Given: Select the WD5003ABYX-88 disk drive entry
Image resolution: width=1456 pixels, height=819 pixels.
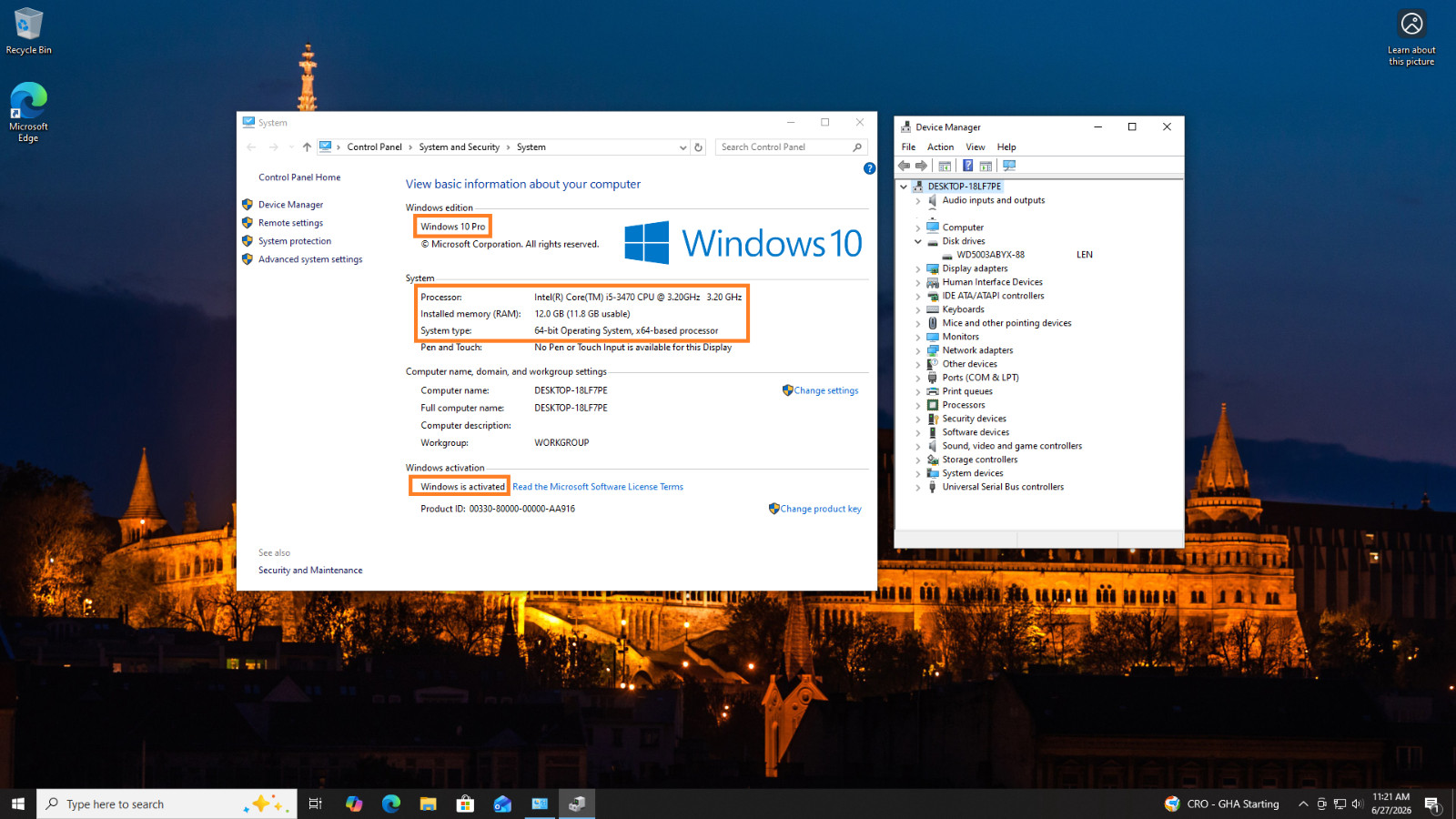Looking at the screenshot, I should 990,255.
